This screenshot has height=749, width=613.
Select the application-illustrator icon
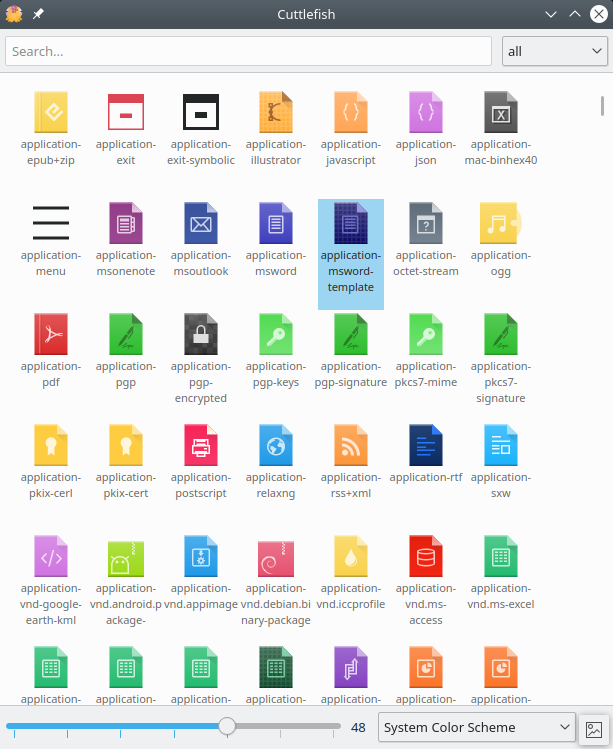pyautogui.click(x=275, y=112)
